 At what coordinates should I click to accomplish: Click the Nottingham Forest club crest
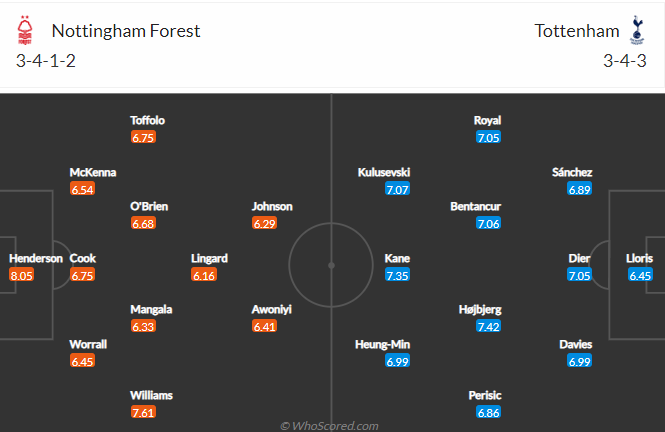click(25, 31)
